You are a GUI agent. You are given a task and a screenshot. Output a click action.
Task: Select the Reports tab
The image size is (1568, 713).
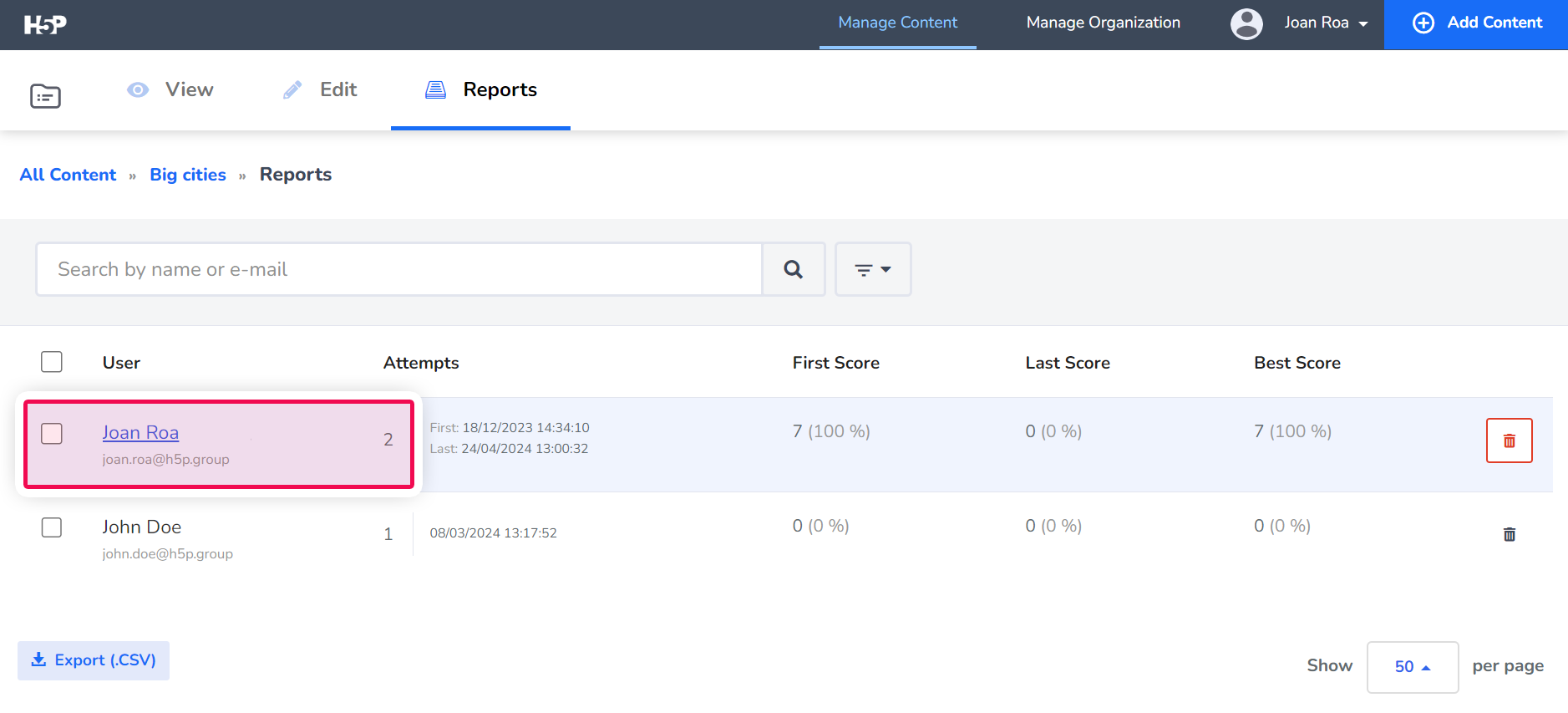tap(481, 89)
